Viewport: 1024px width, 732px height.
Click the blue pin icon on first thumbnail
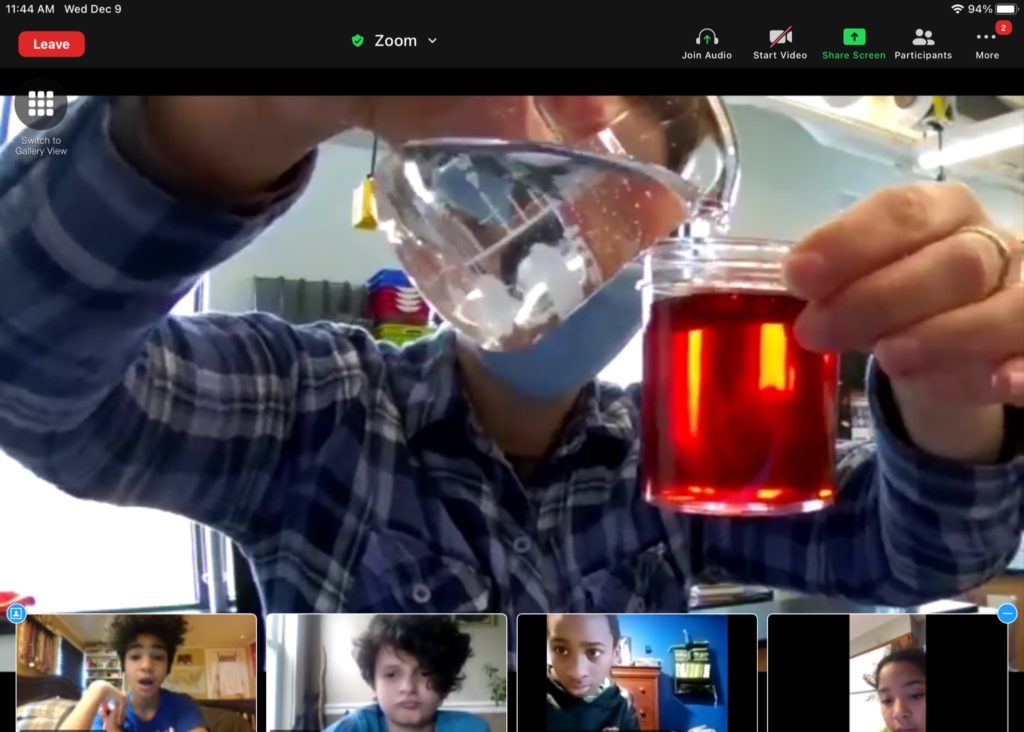16,613
